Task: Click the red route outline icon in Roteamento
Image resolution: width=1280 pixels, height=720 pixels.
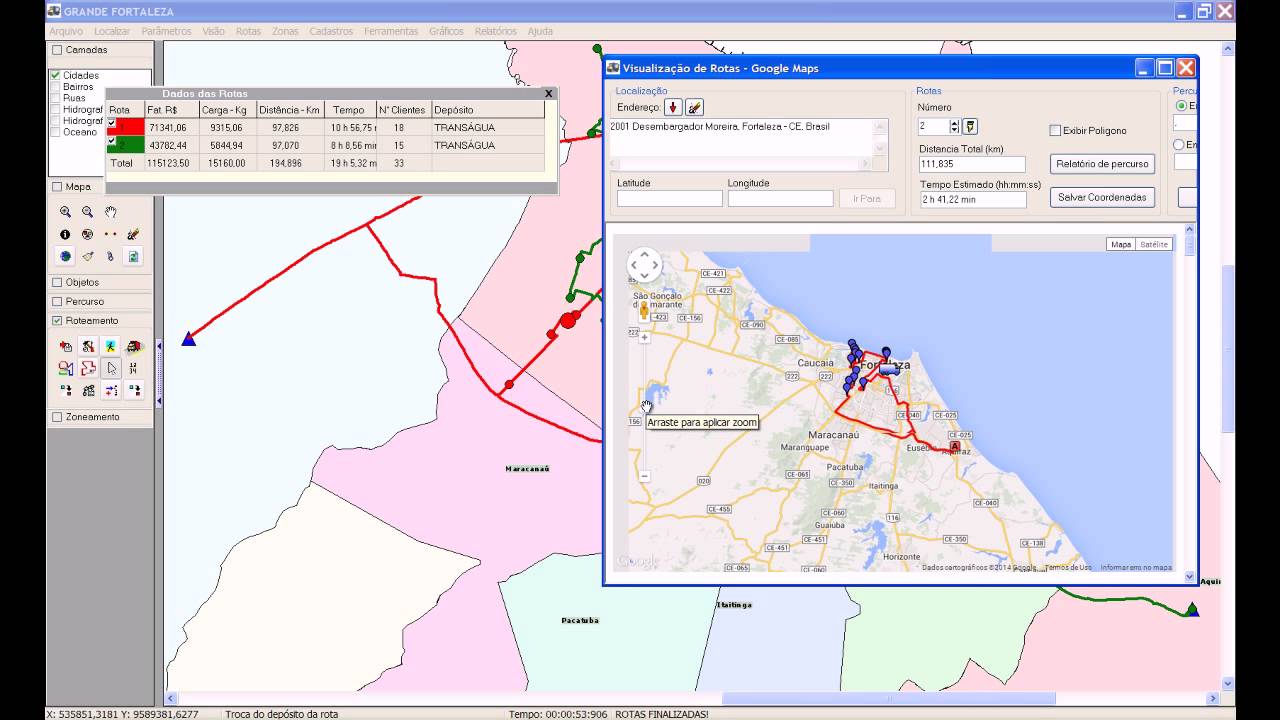Action: point(88,368)
